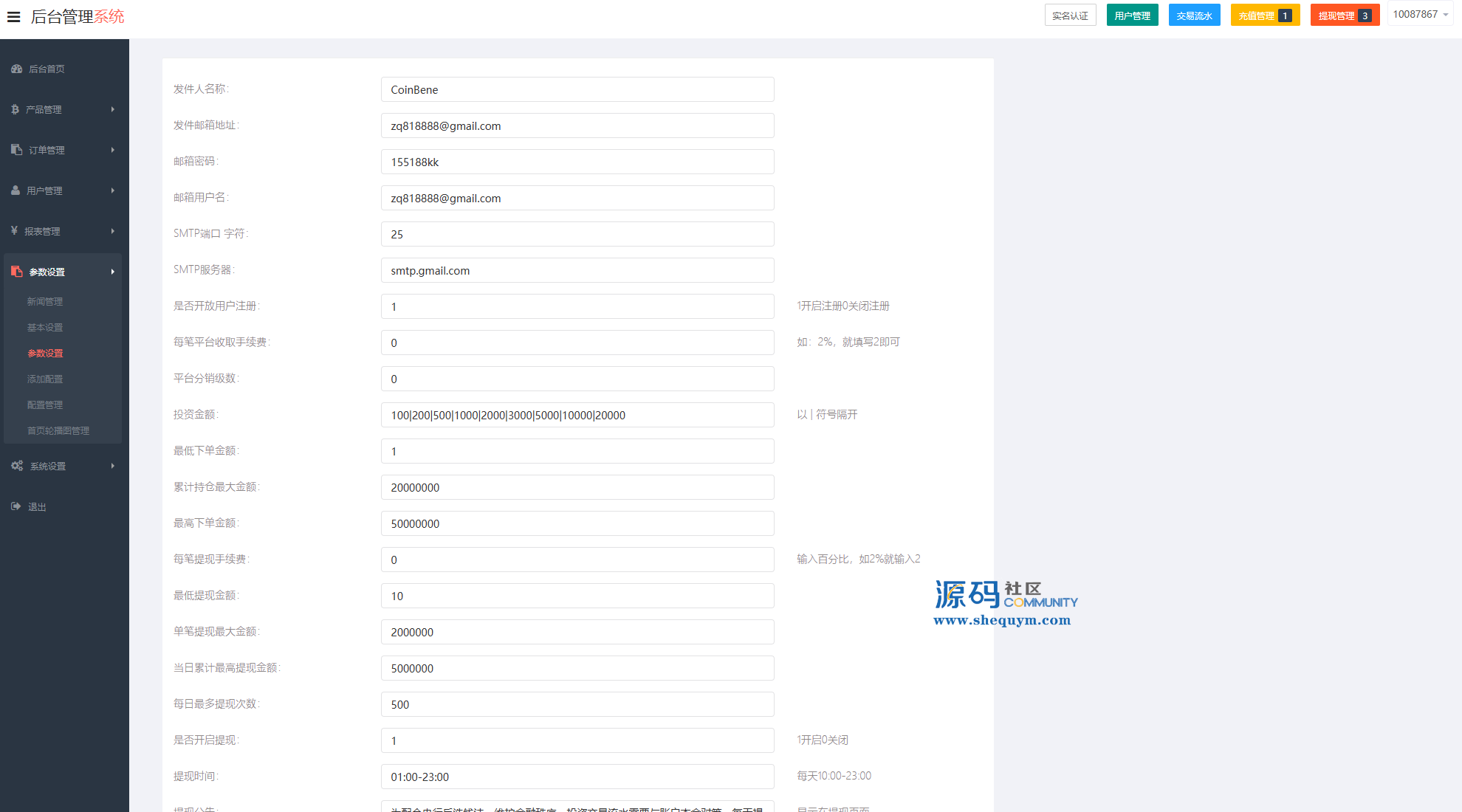Open 提现管理 button with badge 3
This screenshot has width=1462, height=812.
click(1345, 16)
